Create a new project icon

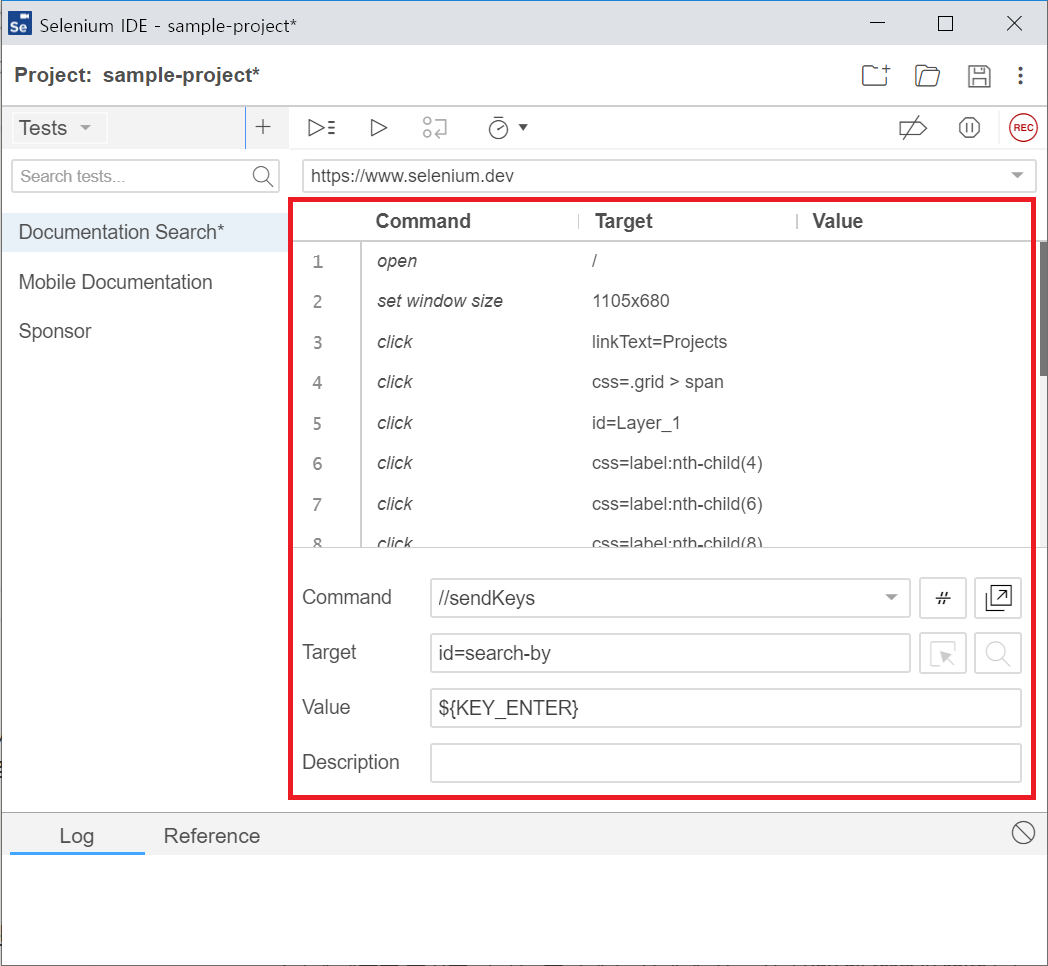point(875,76)
